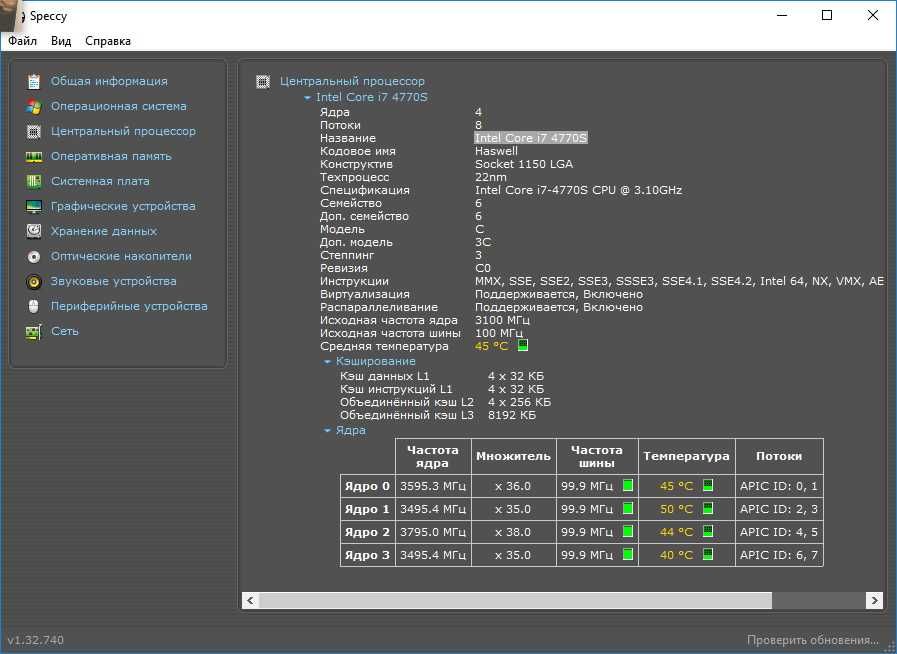
Task: Click the Звуковые устройства speaker icon
Action: pyautogui.click(x=34, y=282)
